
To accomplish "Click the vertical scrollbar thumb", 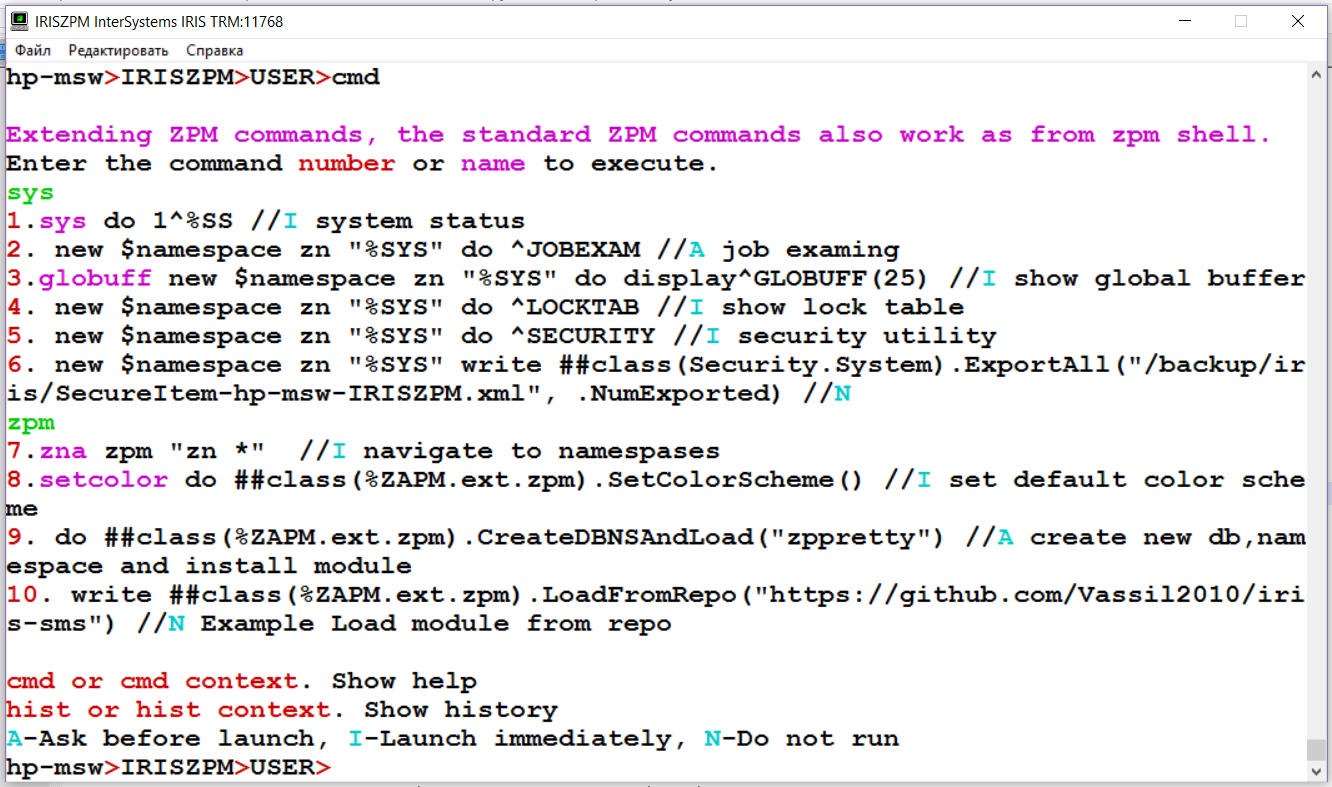I will [x=1316, y=751].
